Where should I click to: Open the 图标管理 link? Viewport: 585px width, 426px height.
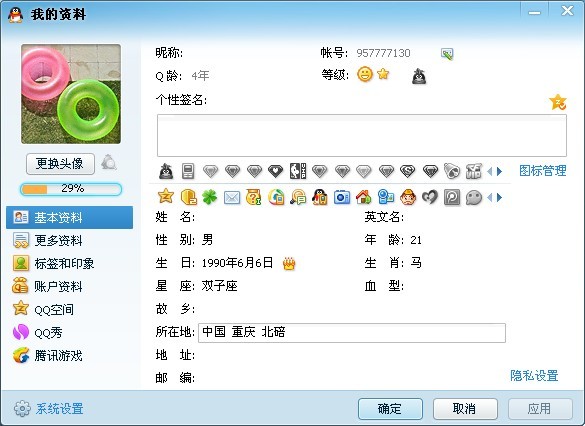(542, 171)
